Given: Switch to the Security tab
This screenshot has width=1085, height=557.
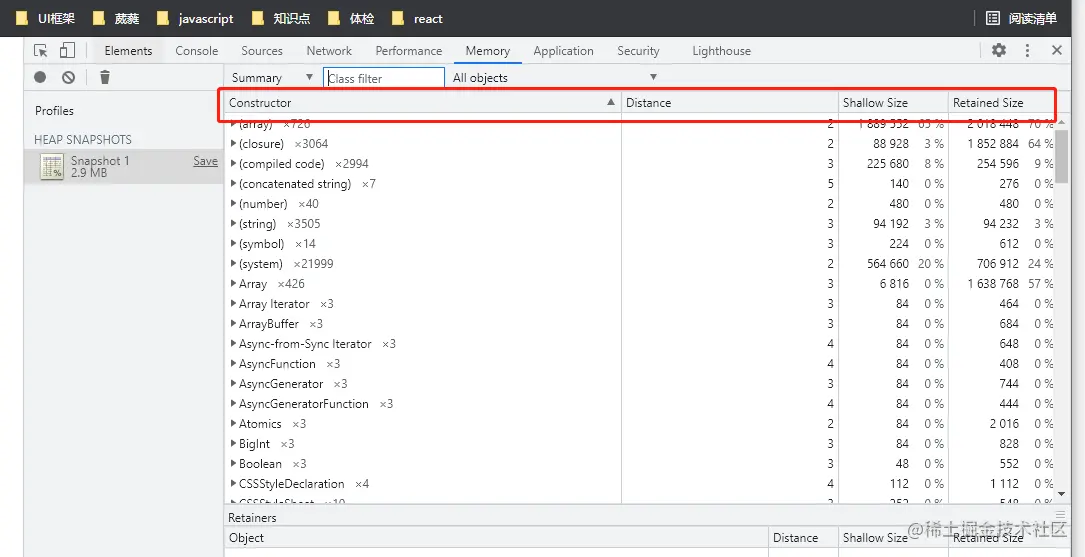Looking at the screenshot, I should pyautogui.click(x=638, y=51).
